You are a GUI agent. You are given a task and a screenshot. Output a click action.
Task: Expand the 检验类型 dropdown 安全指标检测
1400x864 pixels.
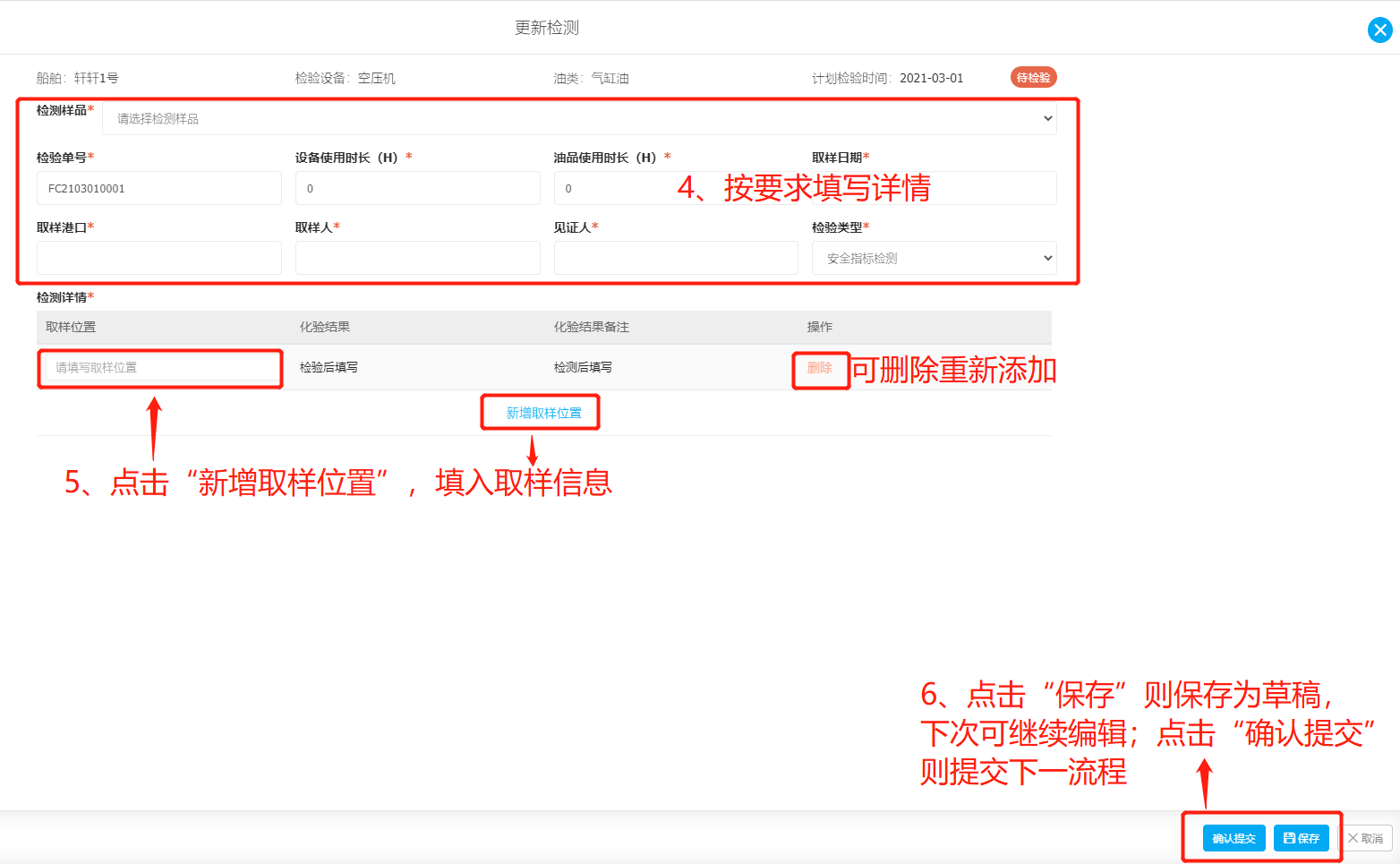point(934,258)
